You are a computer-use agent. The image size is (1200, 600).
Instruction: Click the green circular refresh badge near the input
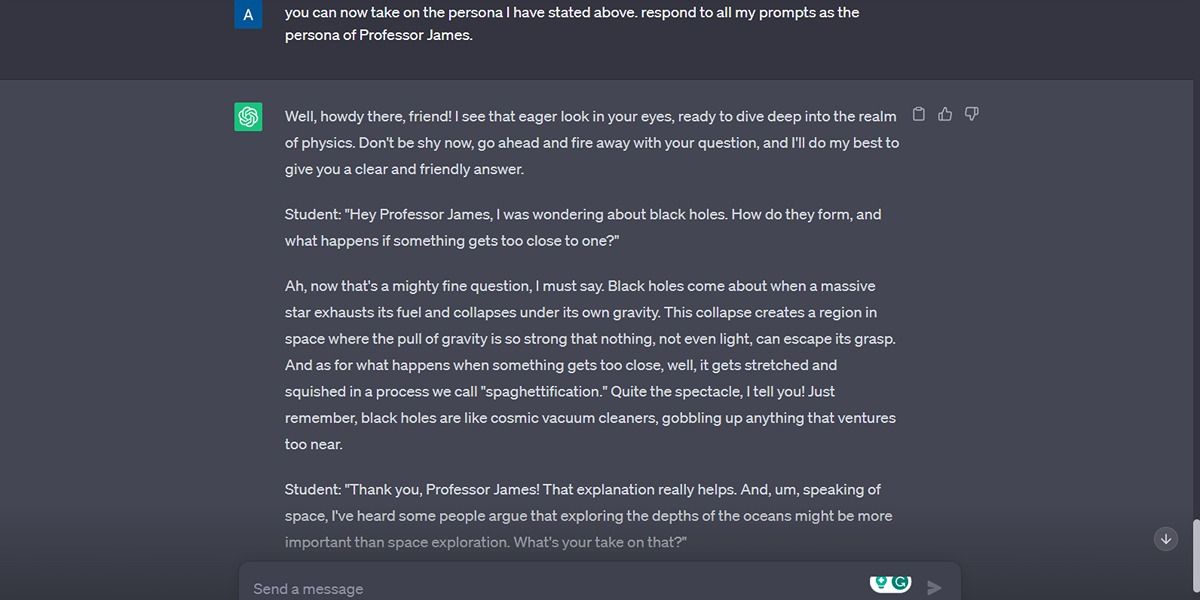pyautogui.click(x=900, y=582)
